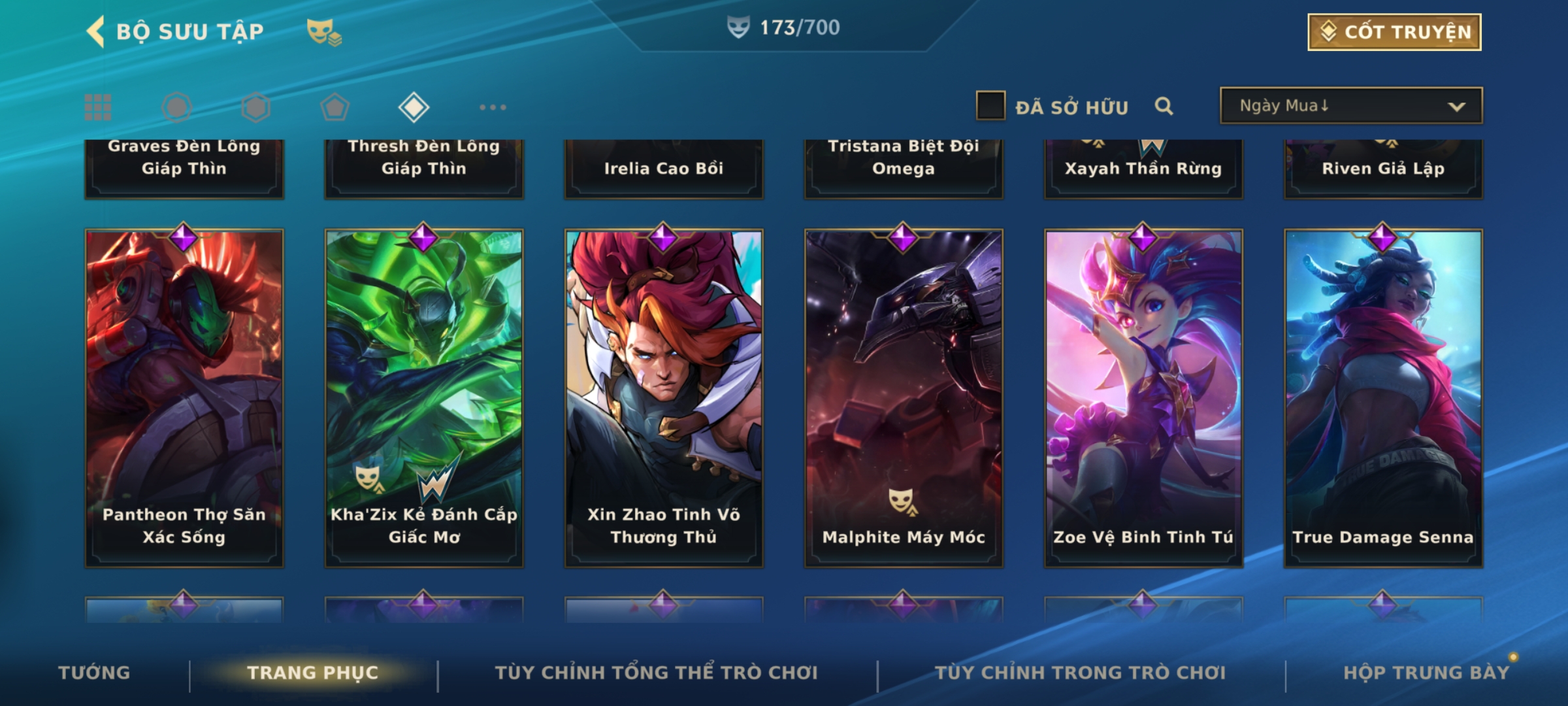This screenshot has height=706, width=1568.
Task: Click the search magnifier icon
Action: pos(1164,106)
